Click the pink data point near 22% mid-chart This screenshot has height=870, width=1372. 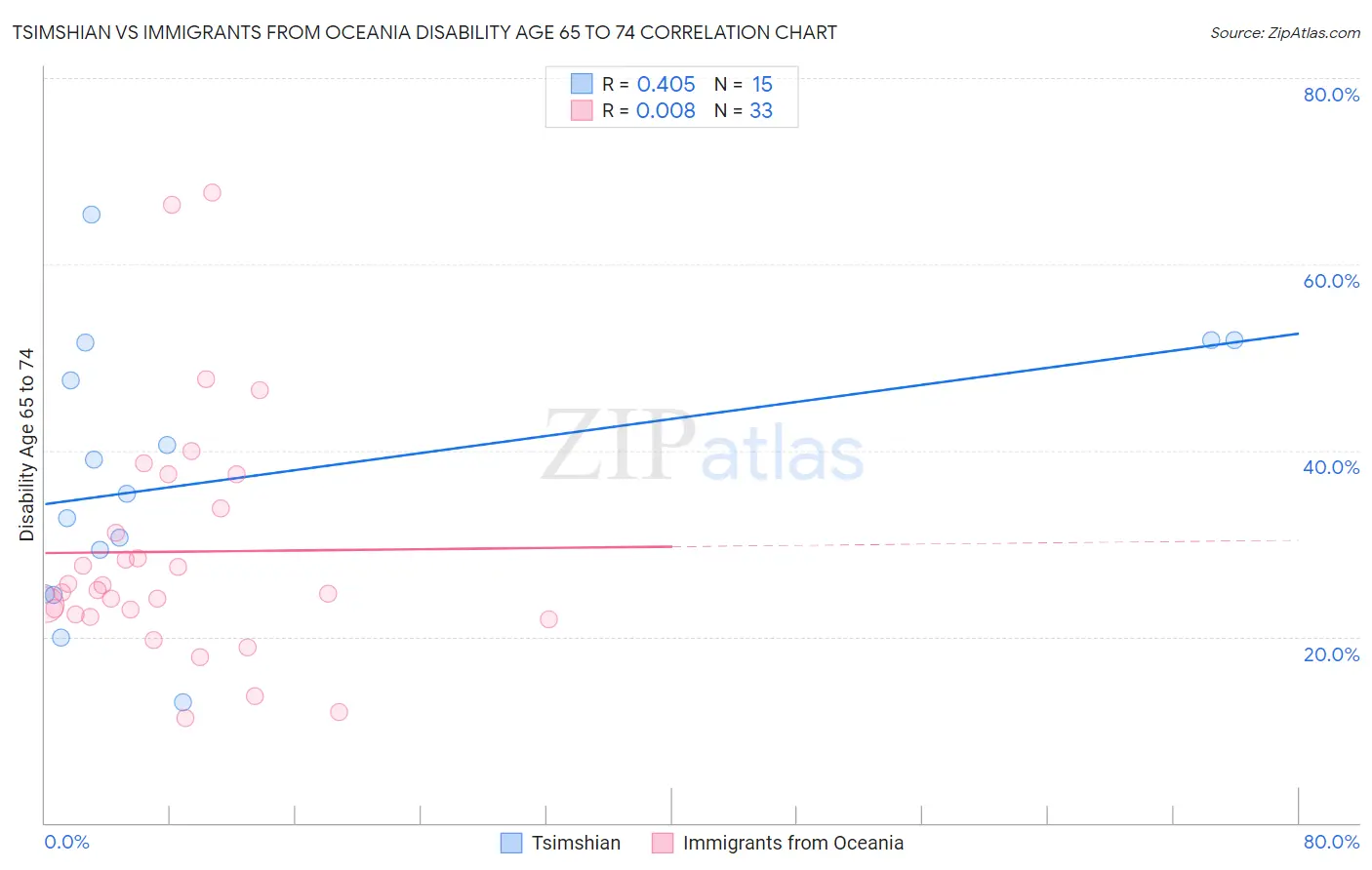coord(548,619)
